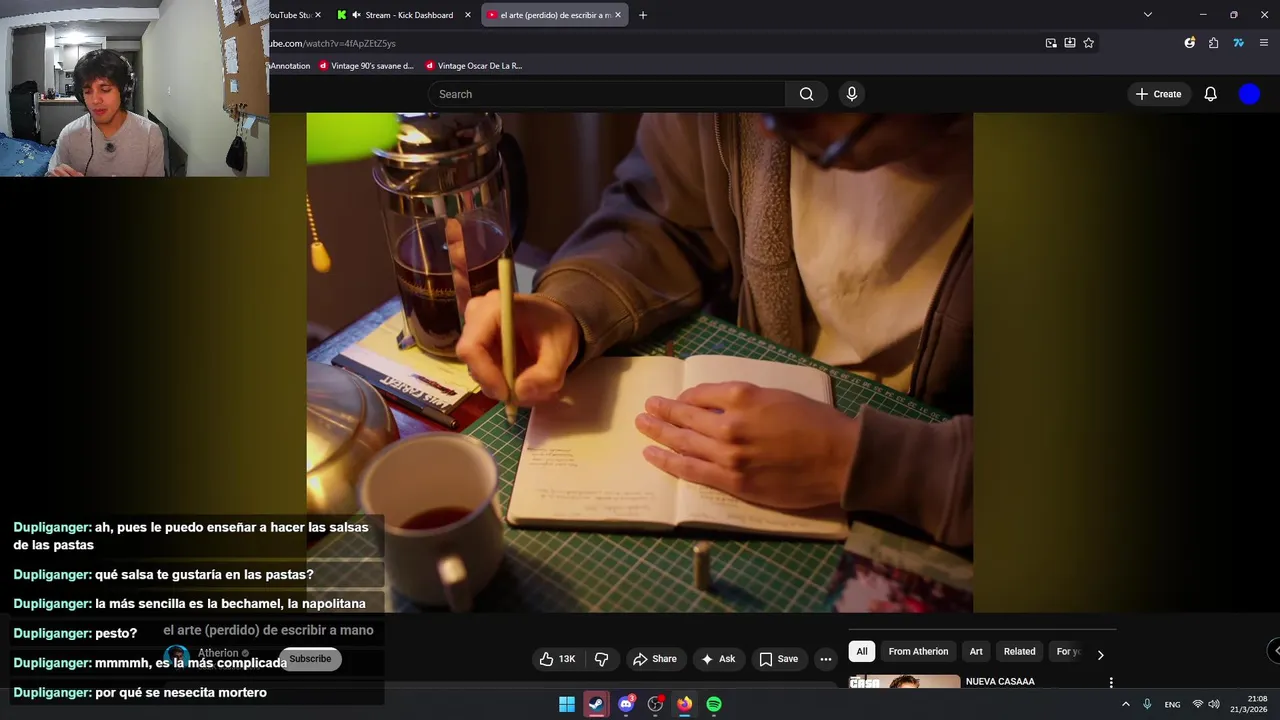This screenshot has height=720, width=1280.
Task: Open Steam from taskbar
Action: [x=596, y=704]
